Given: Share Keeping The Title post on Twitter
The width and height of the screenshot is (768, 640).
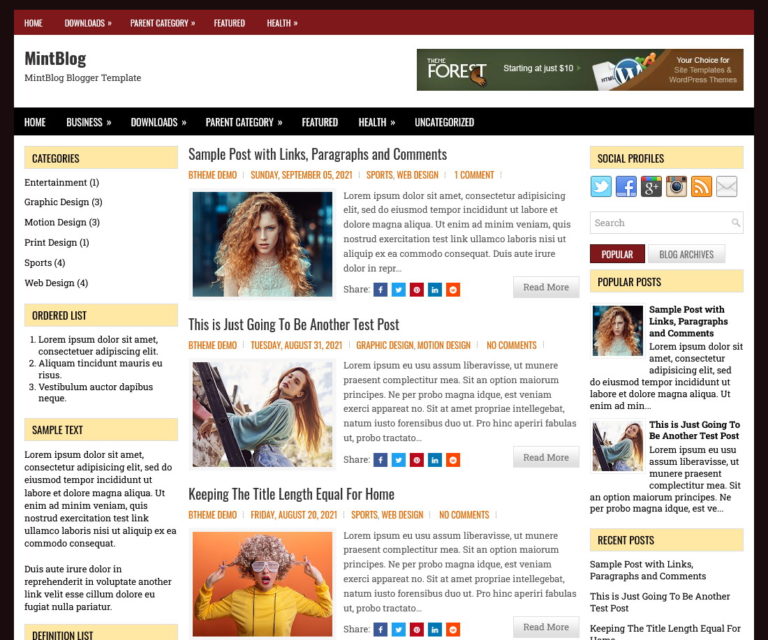Looking at the screenshot, I should click(399, 629).
